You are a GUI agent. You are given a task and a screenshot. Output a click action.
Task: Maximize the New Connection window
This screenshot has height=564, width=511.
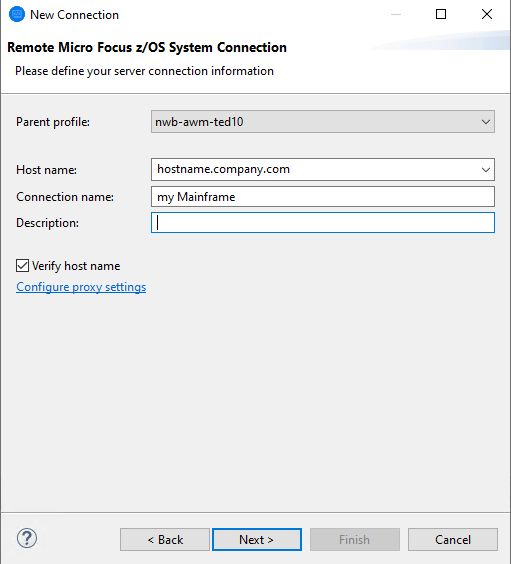click(x=441, y=14)
